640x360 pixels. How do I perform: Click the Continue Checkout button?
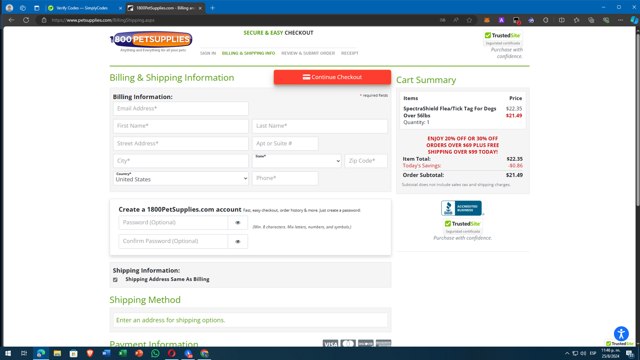coord(332,77)
